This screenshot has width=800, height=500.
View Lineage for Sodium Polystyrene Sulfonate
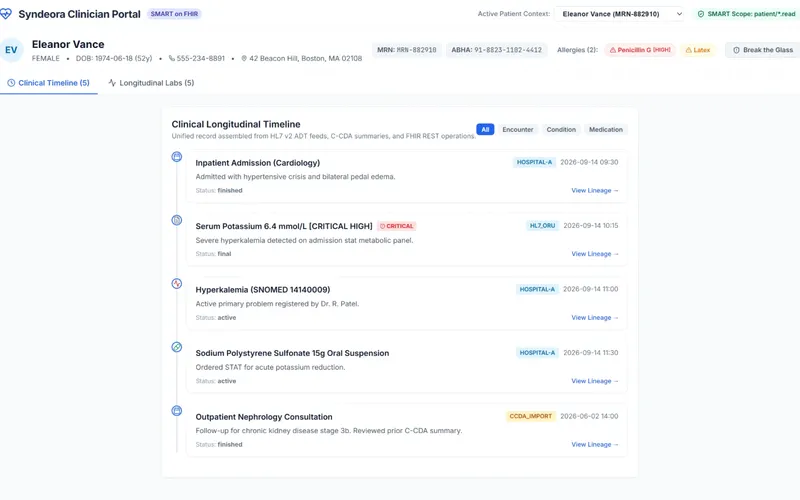(x=595, y=381)
